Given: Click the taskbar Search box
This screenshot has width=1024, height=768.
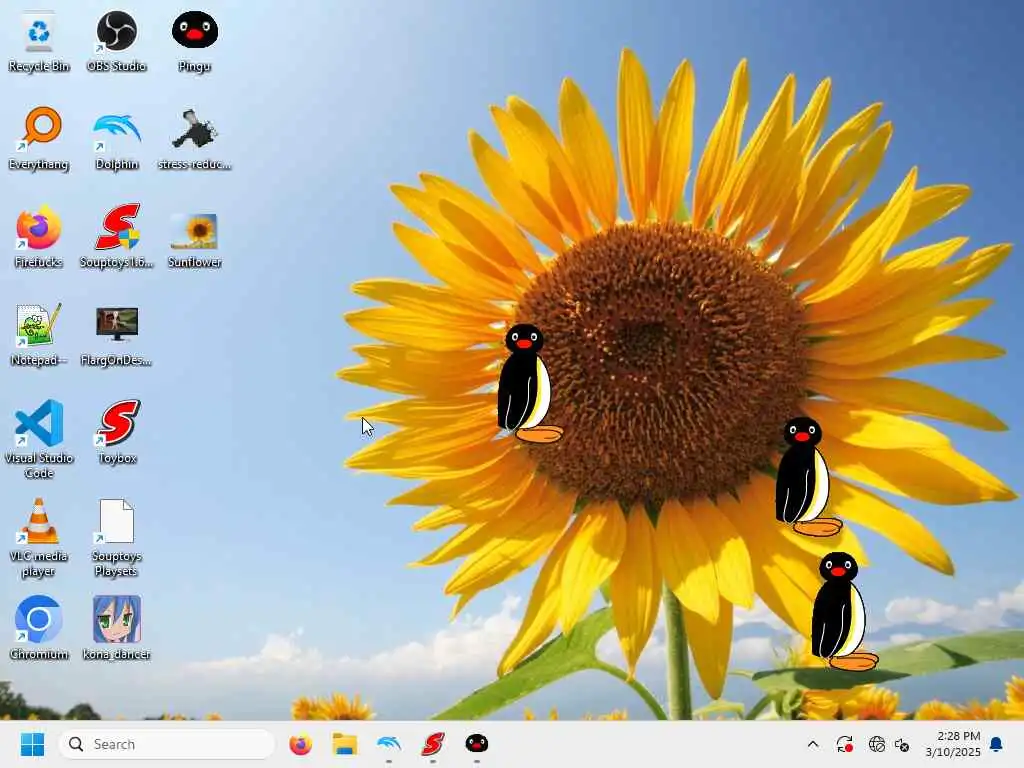Looking at the screenshot, I should tap(167, 744).
